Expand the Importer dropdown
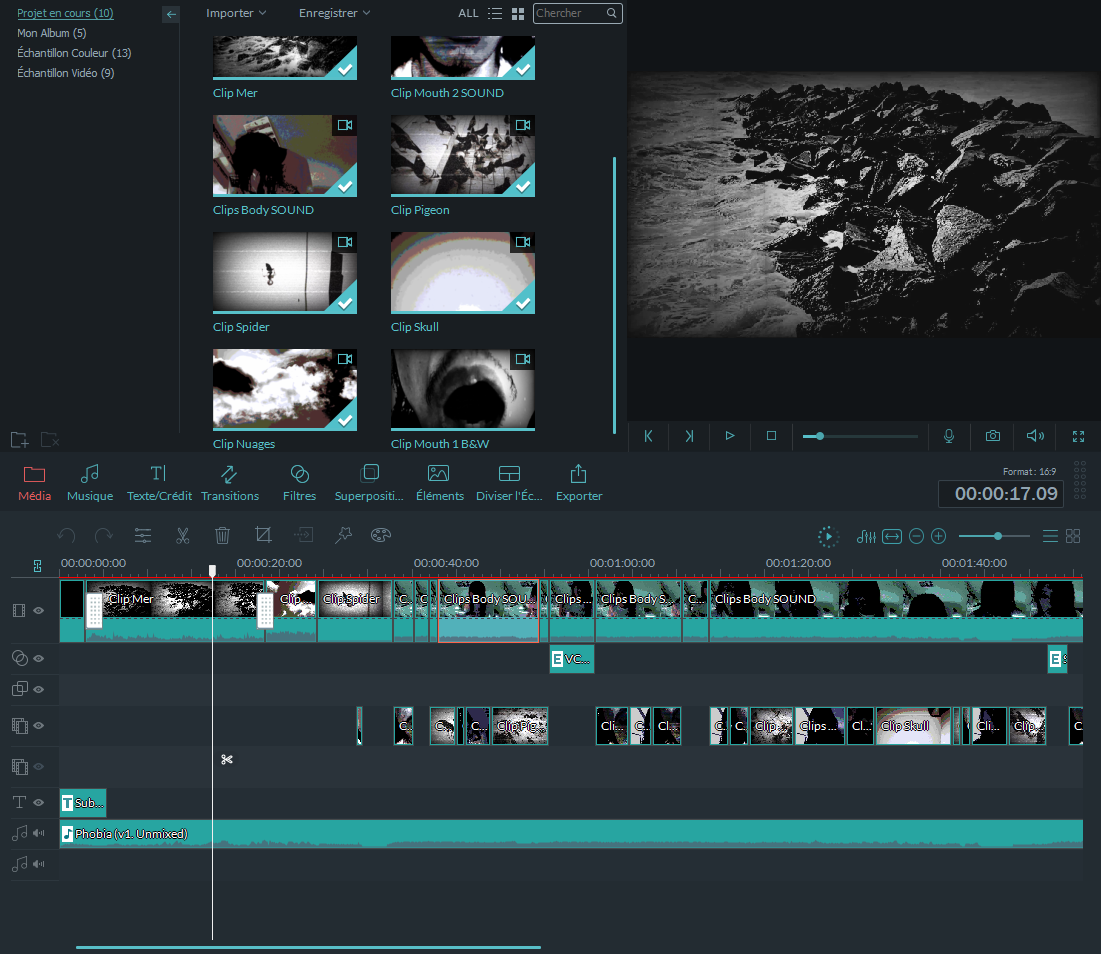Viewport: 1101px width, 954px height. tap(236, 13)
